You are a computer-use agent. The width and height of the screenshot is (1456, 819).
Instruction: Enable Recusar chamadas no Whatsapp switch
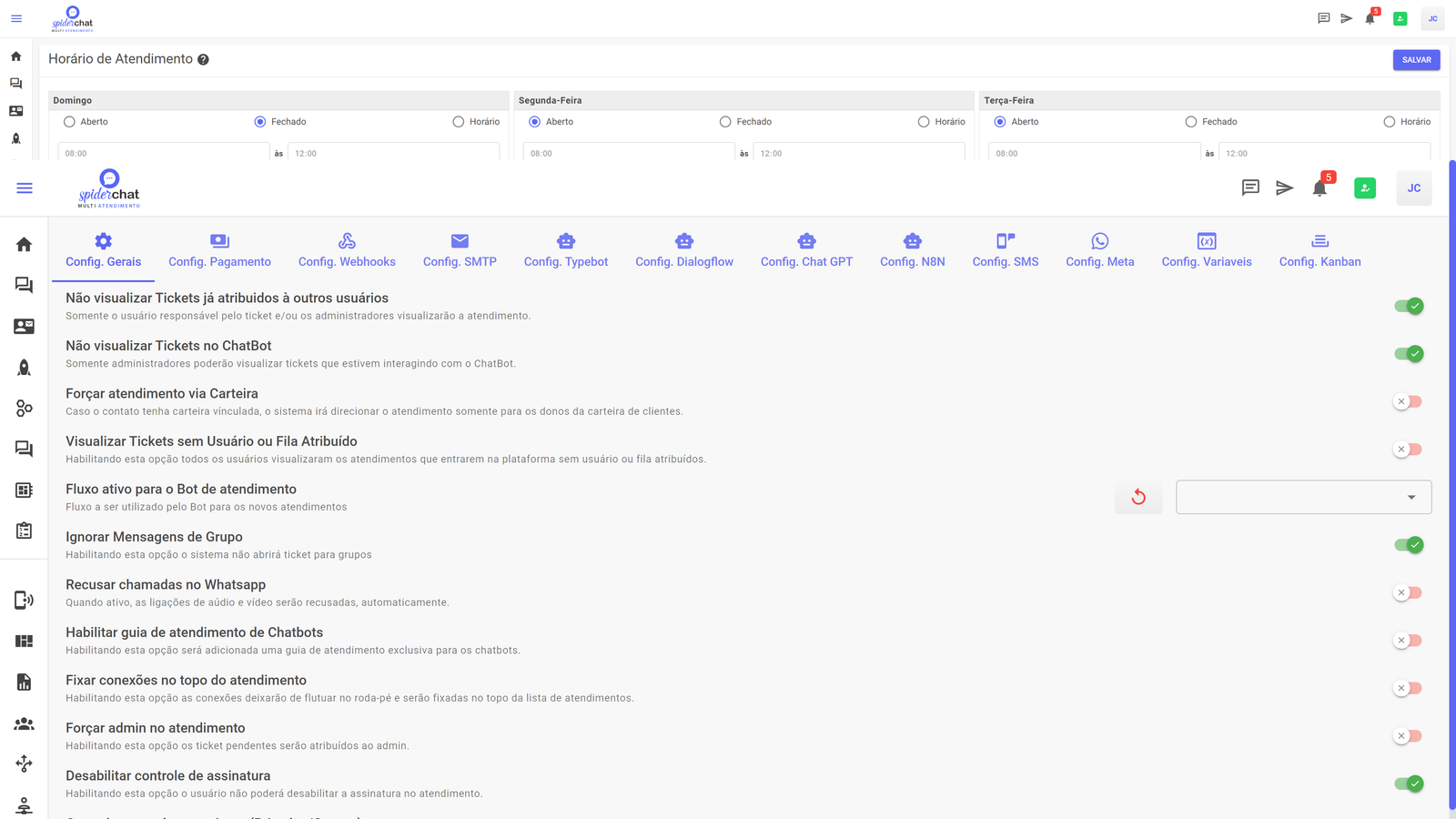tap(1408, 592)
